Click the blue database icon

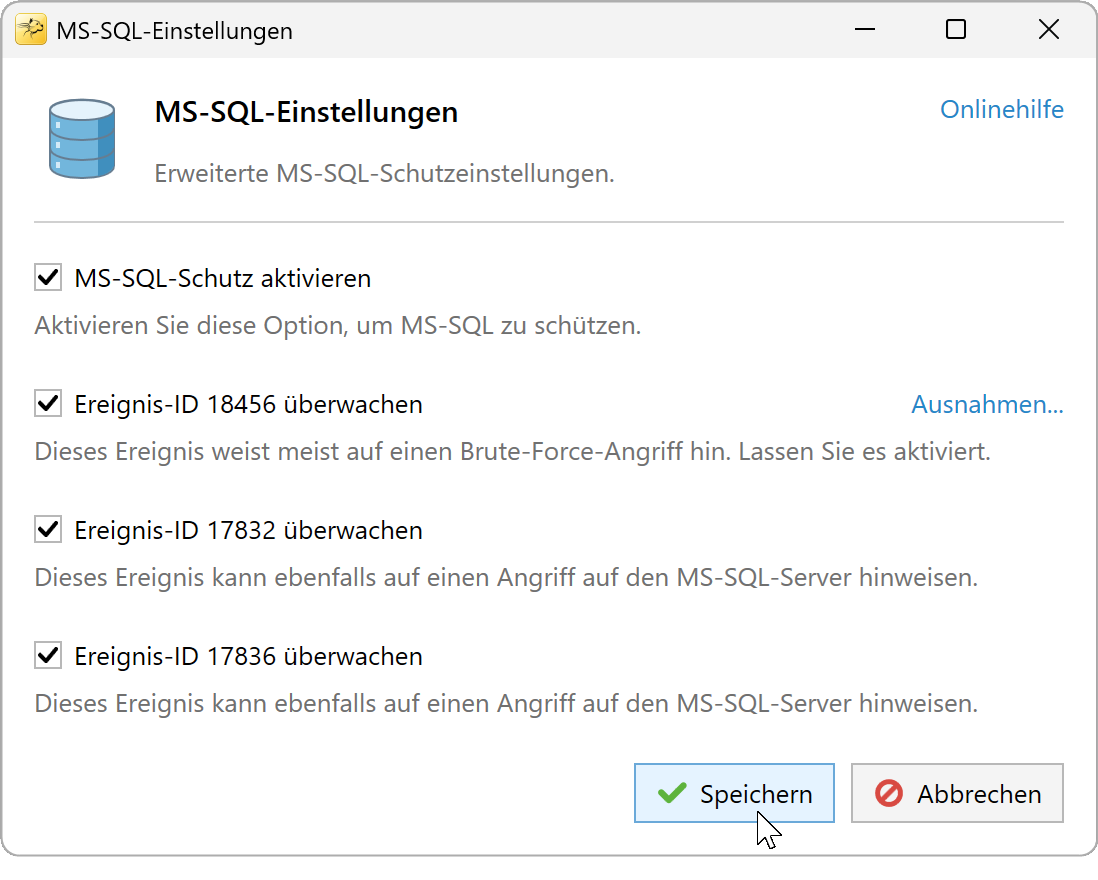pos(82,139)
